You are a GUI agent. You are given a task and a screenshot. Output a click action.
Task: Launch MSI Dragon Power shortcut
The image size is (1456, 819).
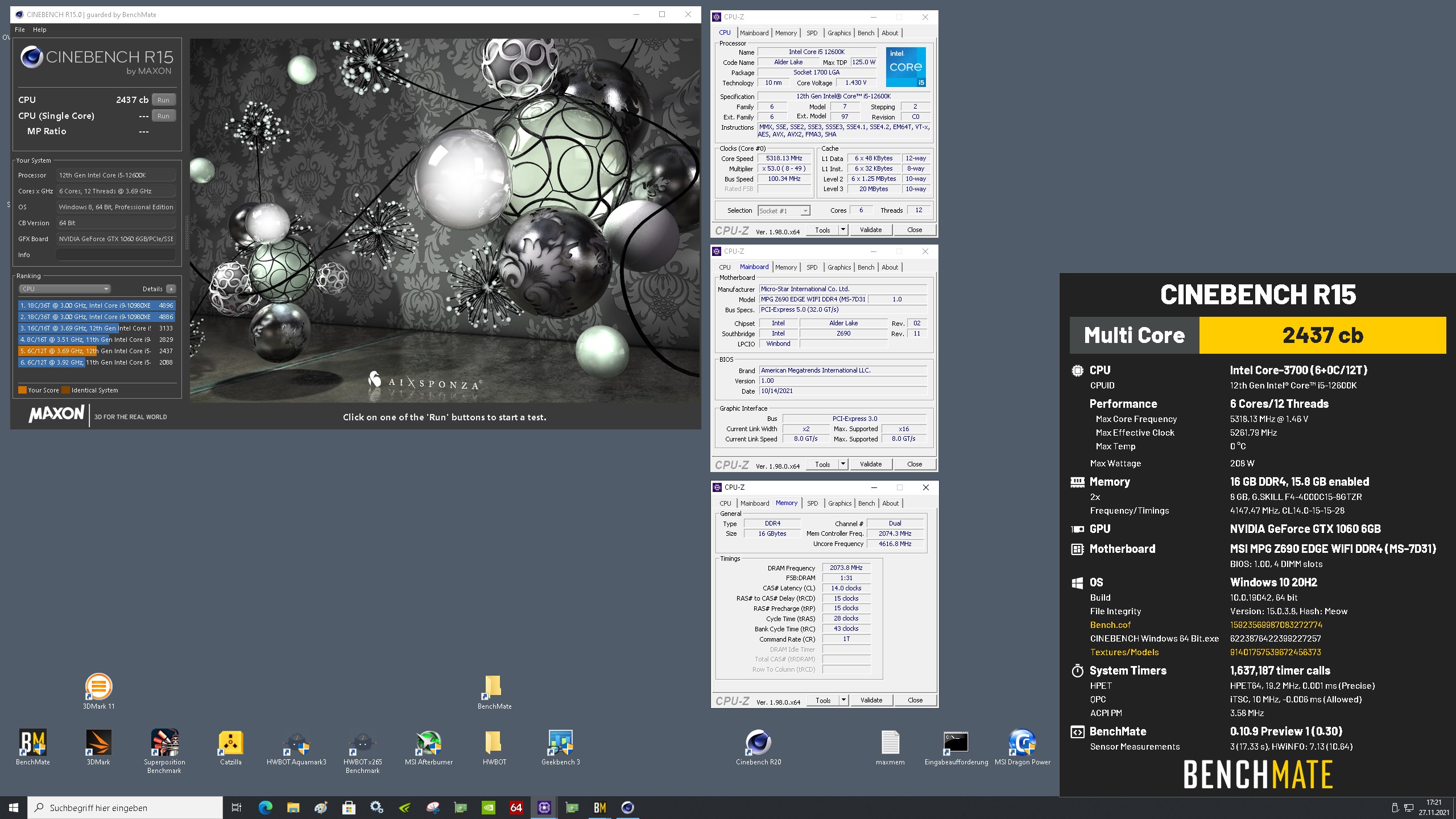click(1022, 747)
